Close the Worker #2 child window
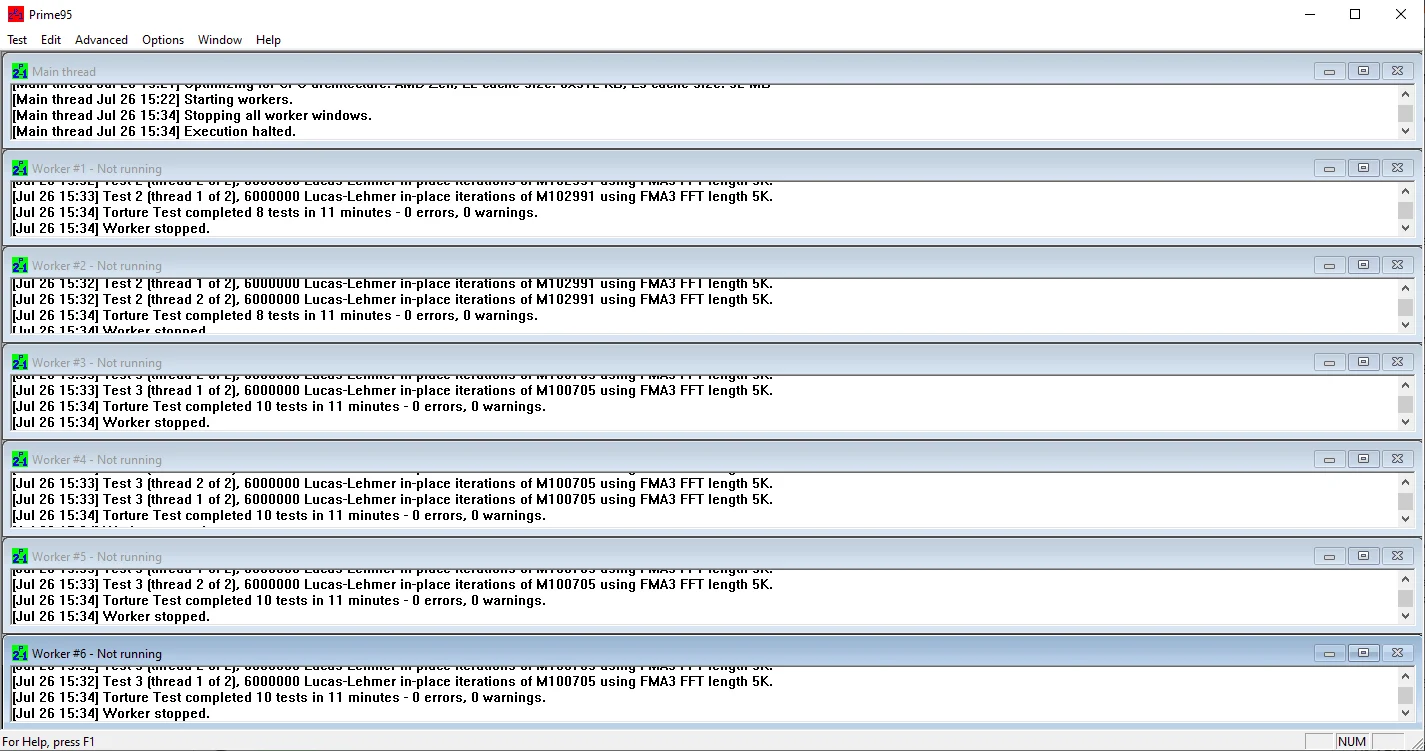 [1397, 265]
